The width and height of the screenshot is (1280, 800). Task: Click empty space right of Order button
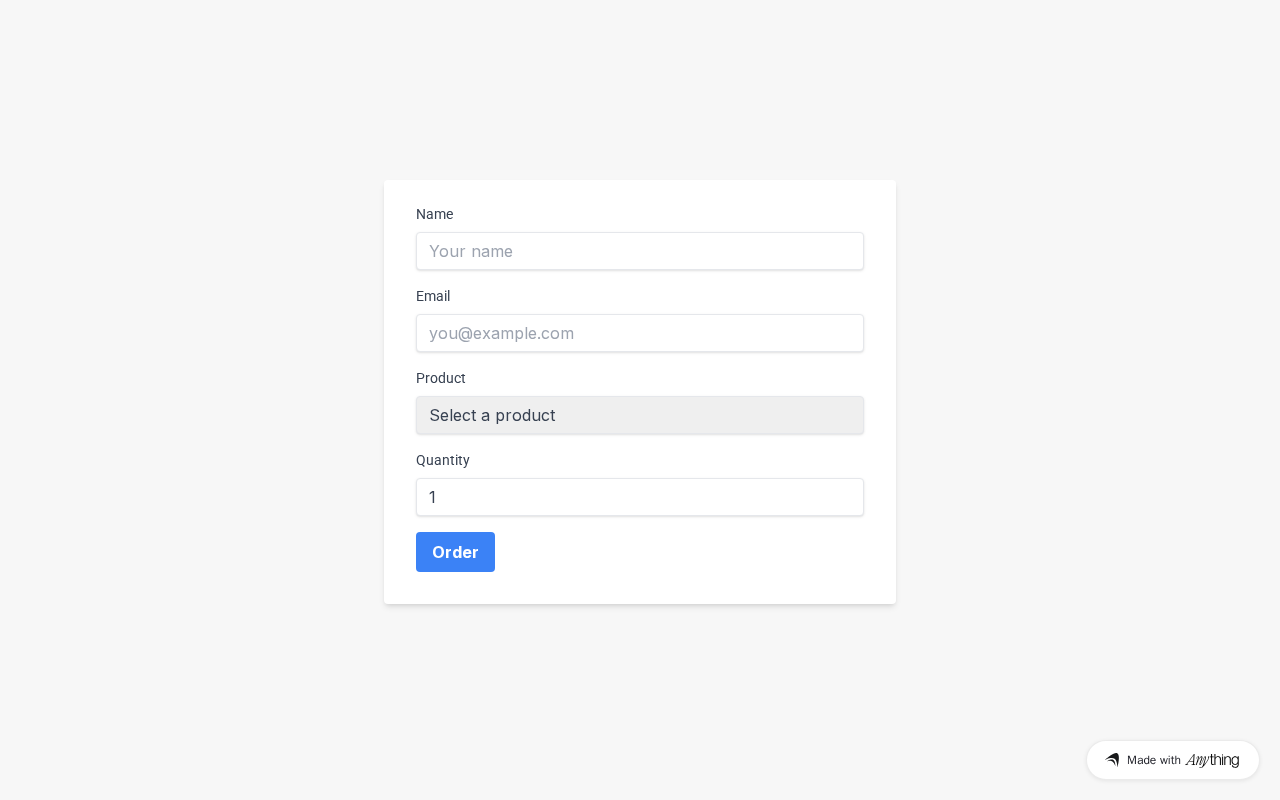pyautogui.click(x=680, y=552)
